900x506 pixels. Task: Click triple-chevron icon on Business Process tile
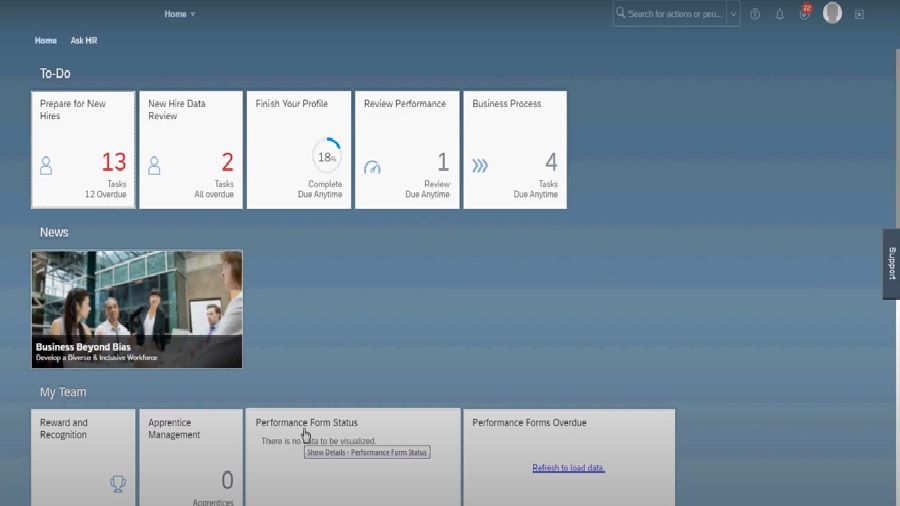(x=480, y=166)
